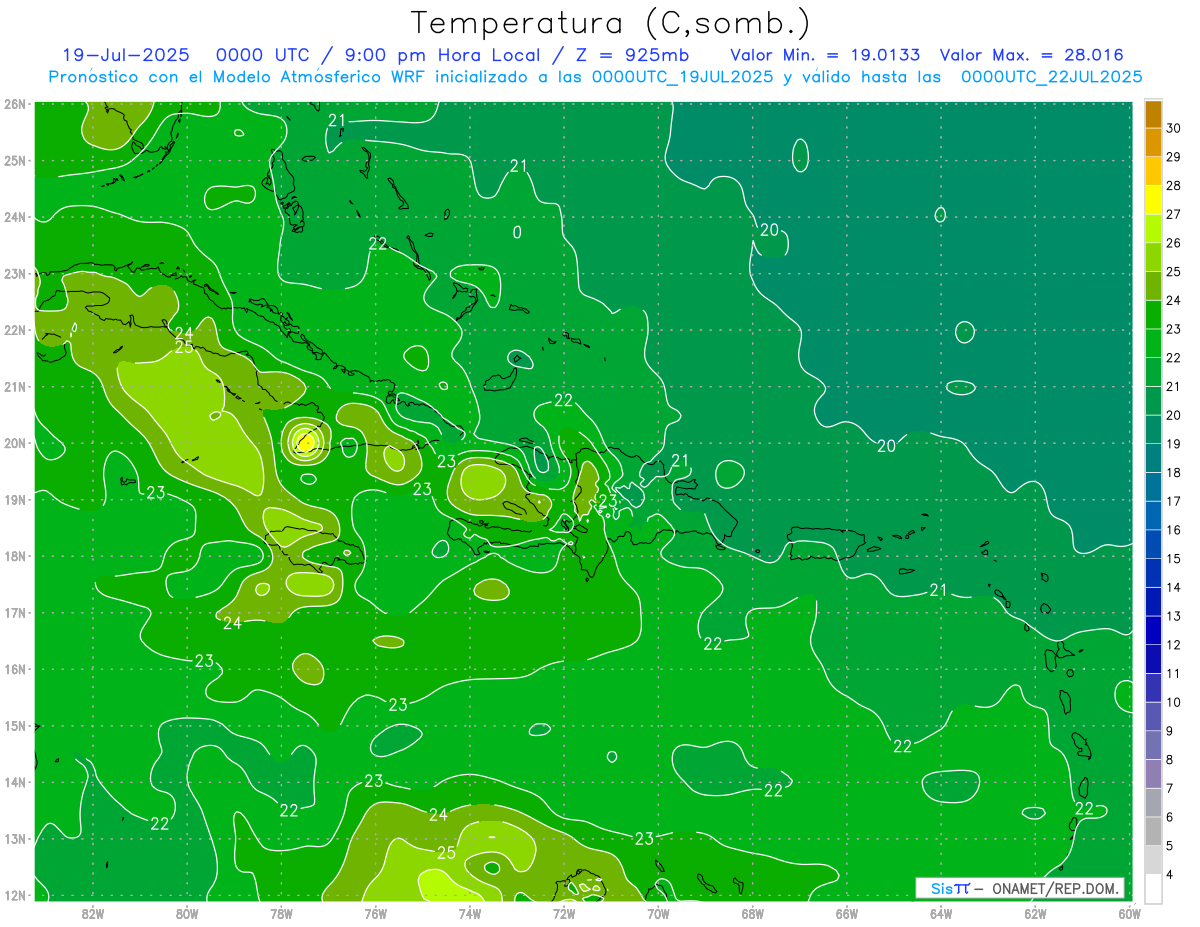1200x927 pixels.
Task: Click the "14N" latitude axis label
Action: [15, 782]
